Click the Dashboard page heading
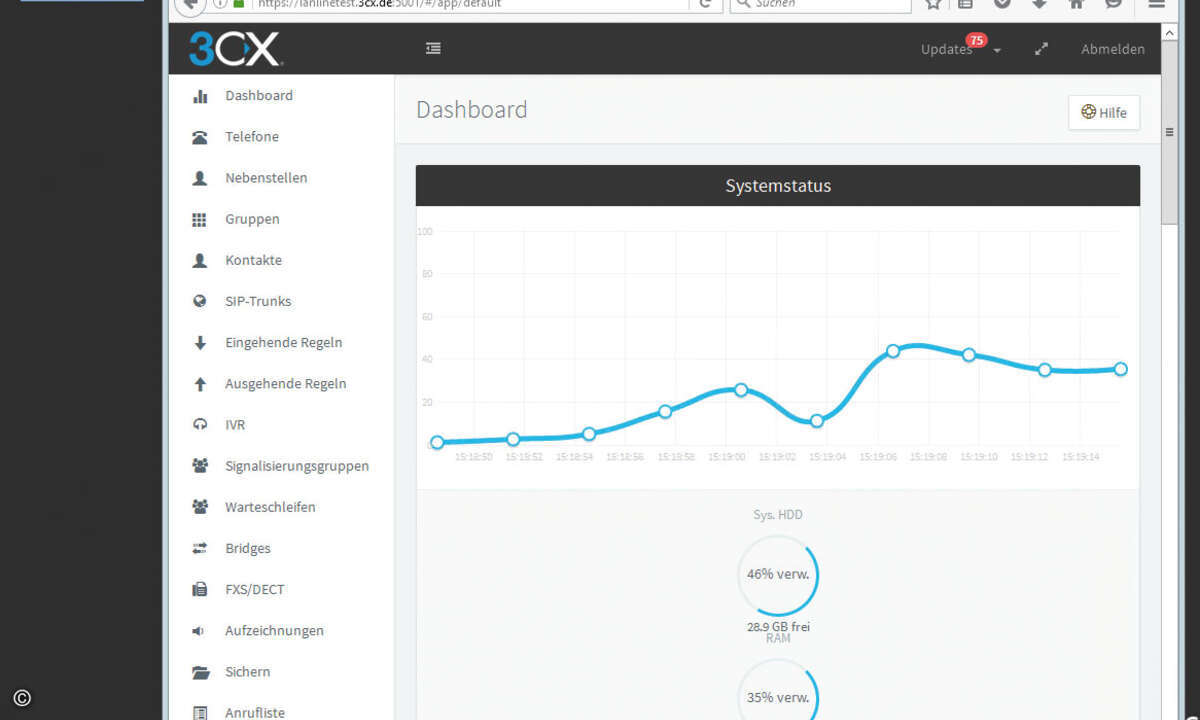1200x720 pixels. tap(472, 110)
